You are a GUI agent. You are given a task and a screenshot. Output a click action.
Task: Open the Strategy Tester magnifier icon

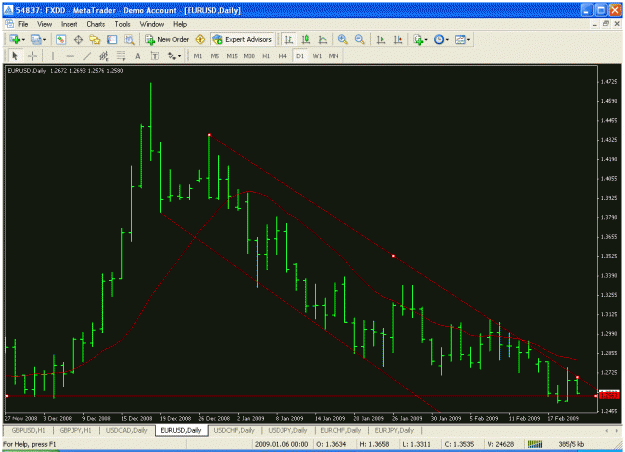click(x=129, y=39)
